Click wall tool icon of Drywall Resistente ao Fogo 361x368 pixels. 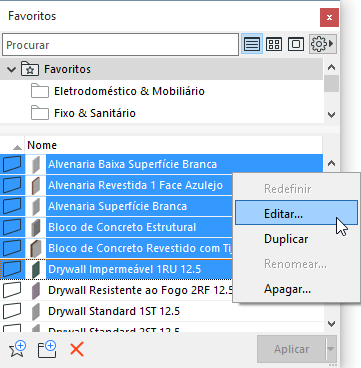click(12, 290)
